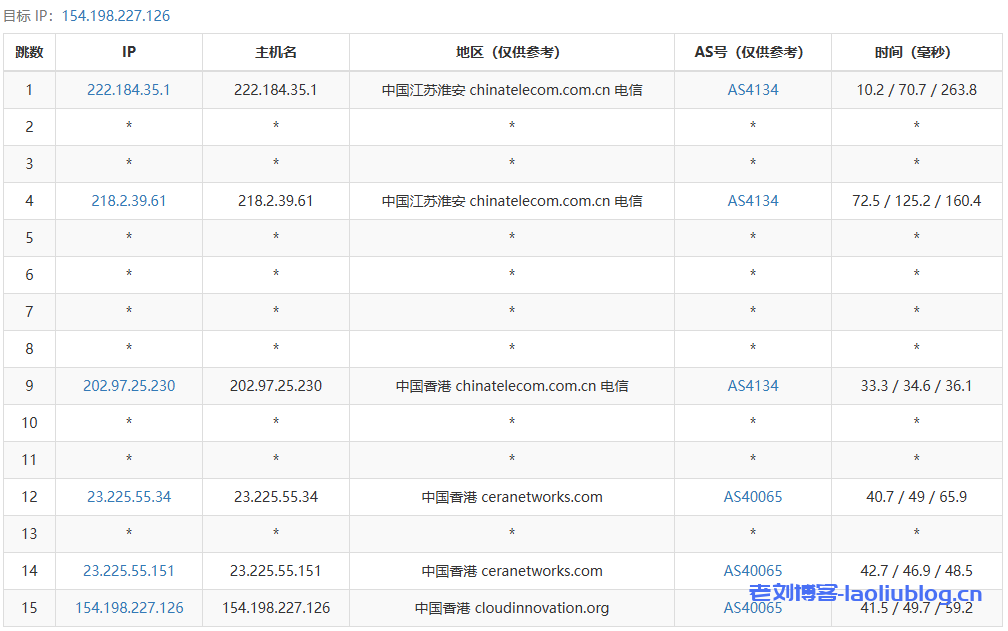Click the AS4134 link in hop 4 row
1008x631 pixels.
pos(753,201)
